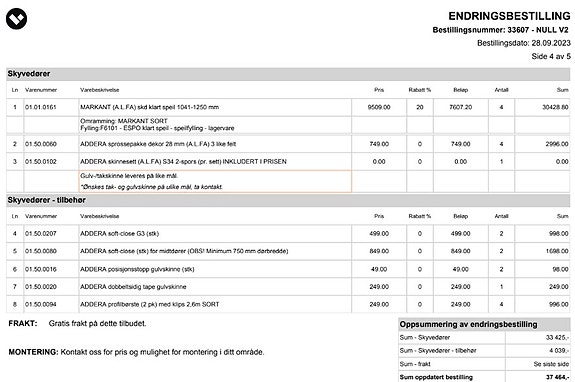Select the sum 996.00
Image resolution: width=575 pixels, height=382 pixels.
558,304
